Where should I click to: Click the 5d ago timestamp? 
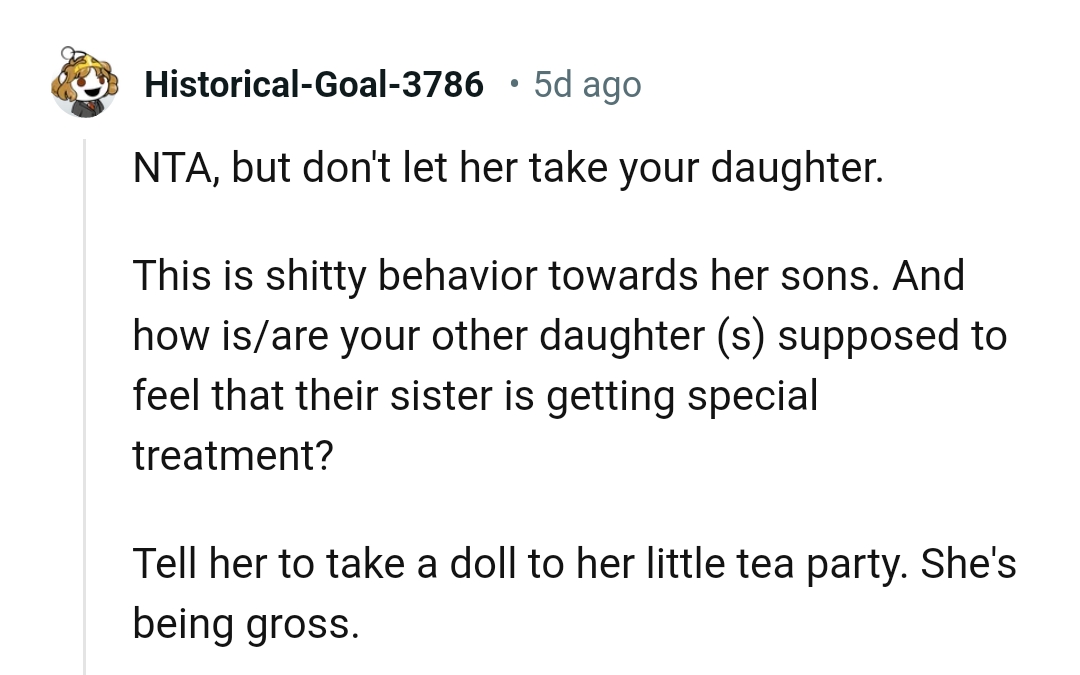587,86
